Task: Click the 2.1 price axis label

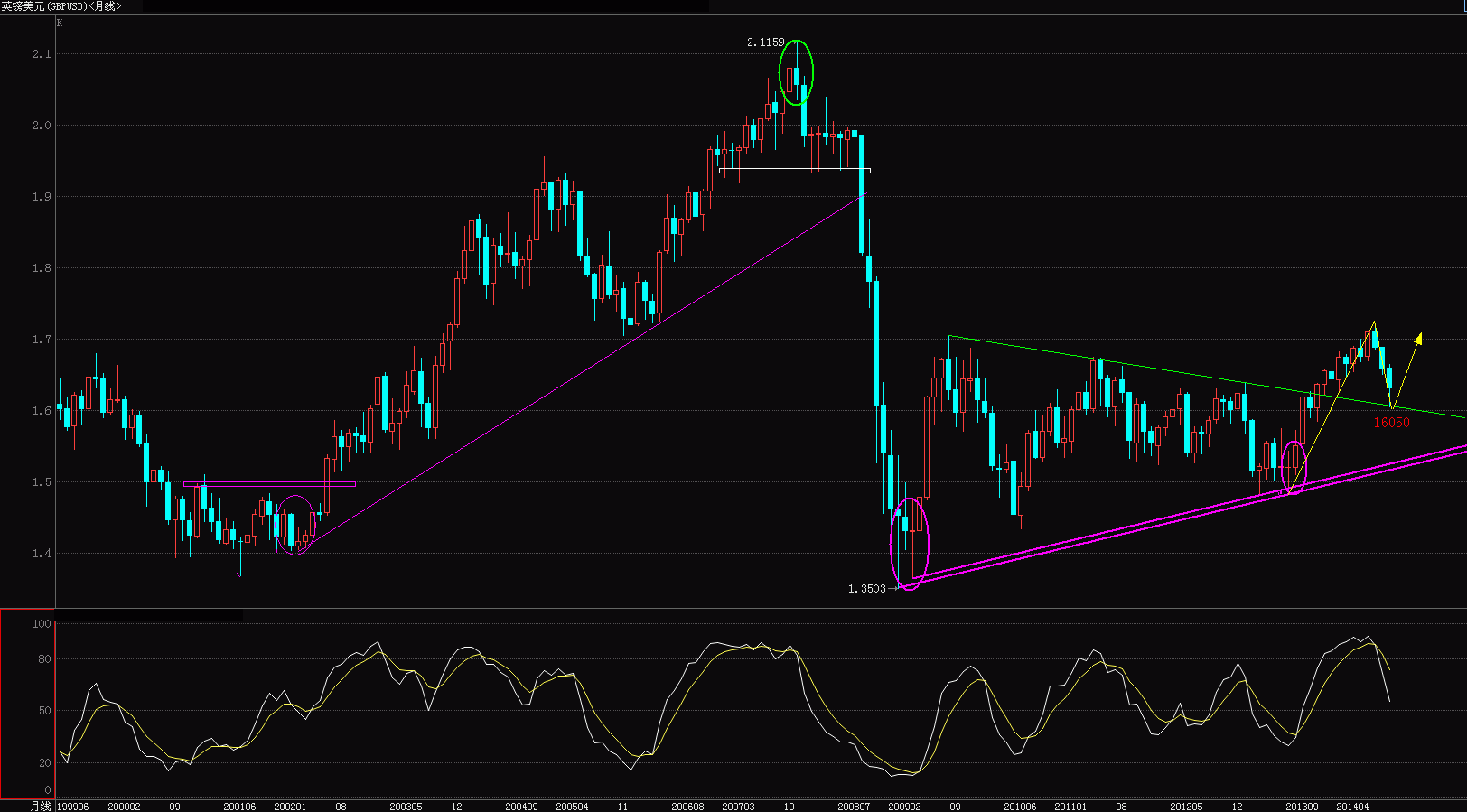Action: 42,54
